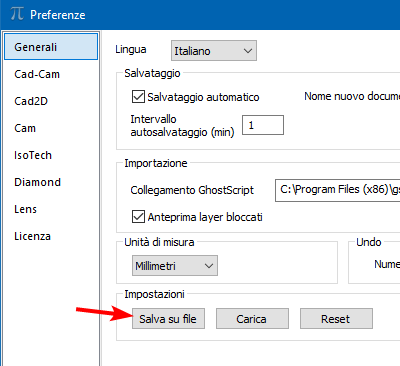This screenshot has width=400, height=366.
Task: Open the Cam preferences section
Action: point(51,128)
